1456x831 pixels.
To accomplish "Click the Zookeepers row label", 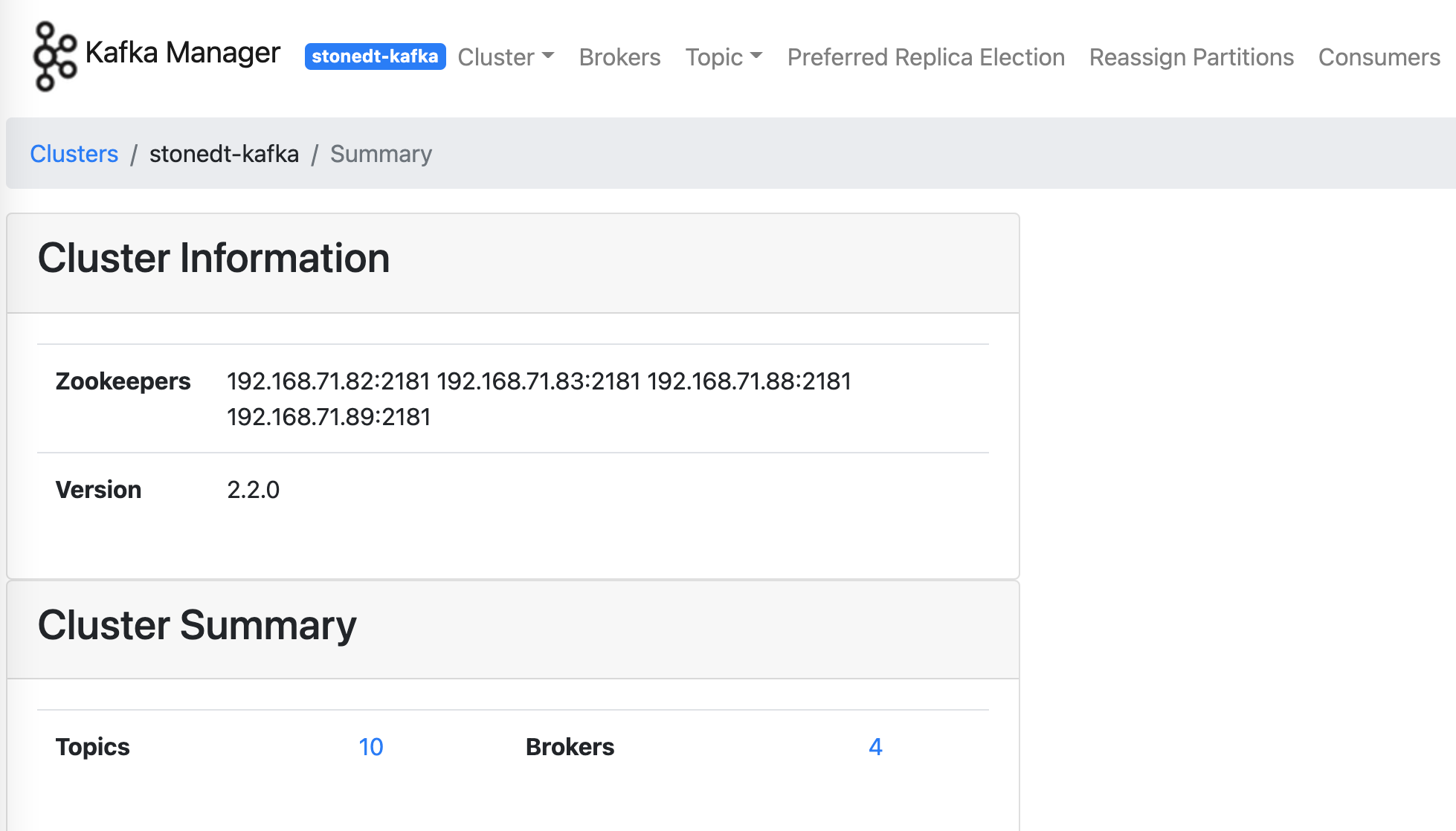I will (x=123, y=381).
